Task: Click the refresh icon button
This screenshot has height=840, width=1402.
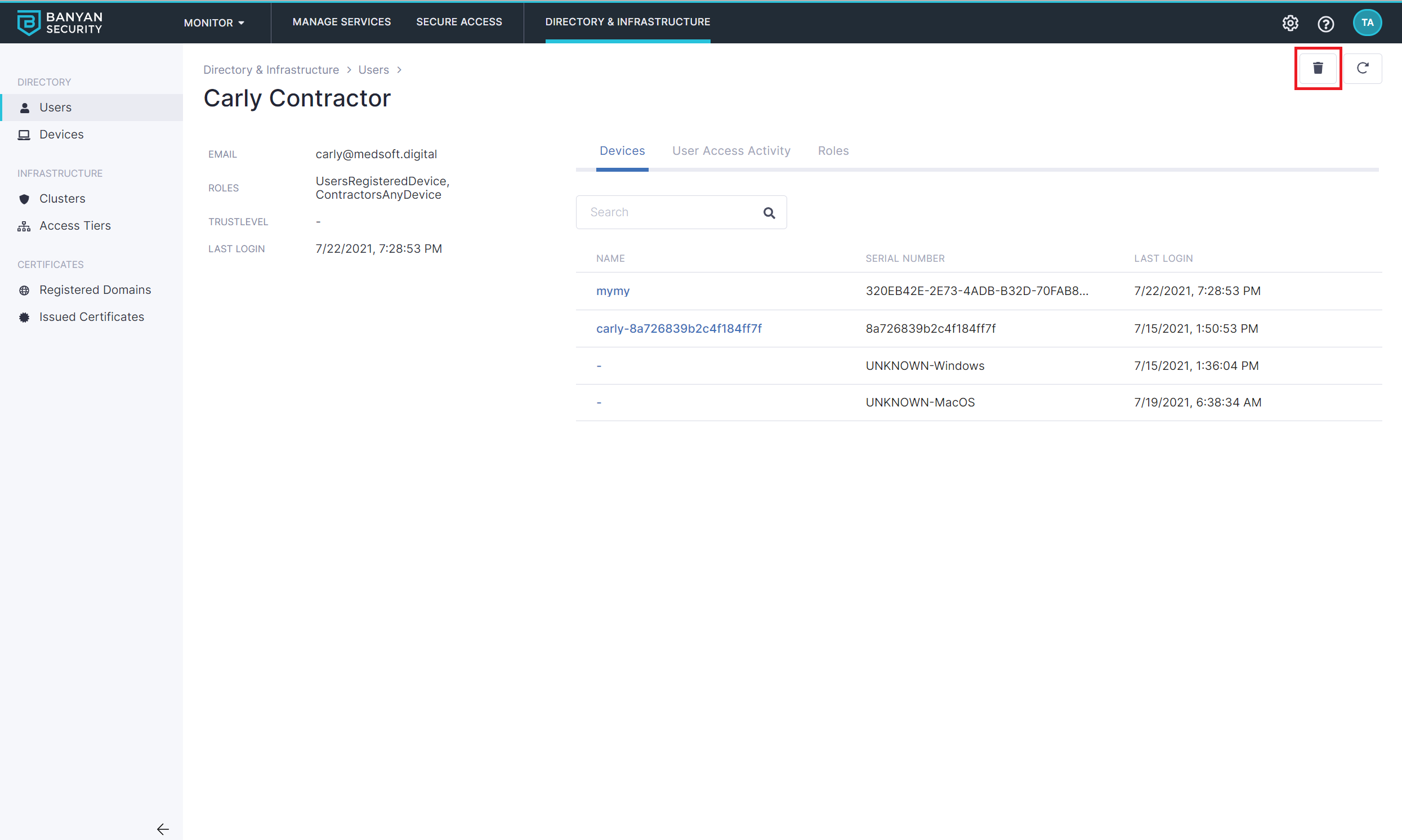Action: pos(1363,69)
